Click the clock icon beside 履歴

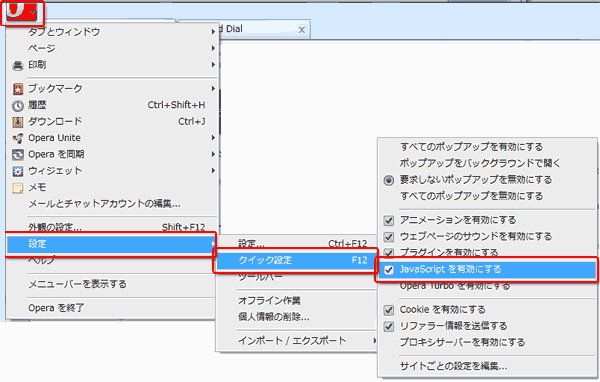18,105
